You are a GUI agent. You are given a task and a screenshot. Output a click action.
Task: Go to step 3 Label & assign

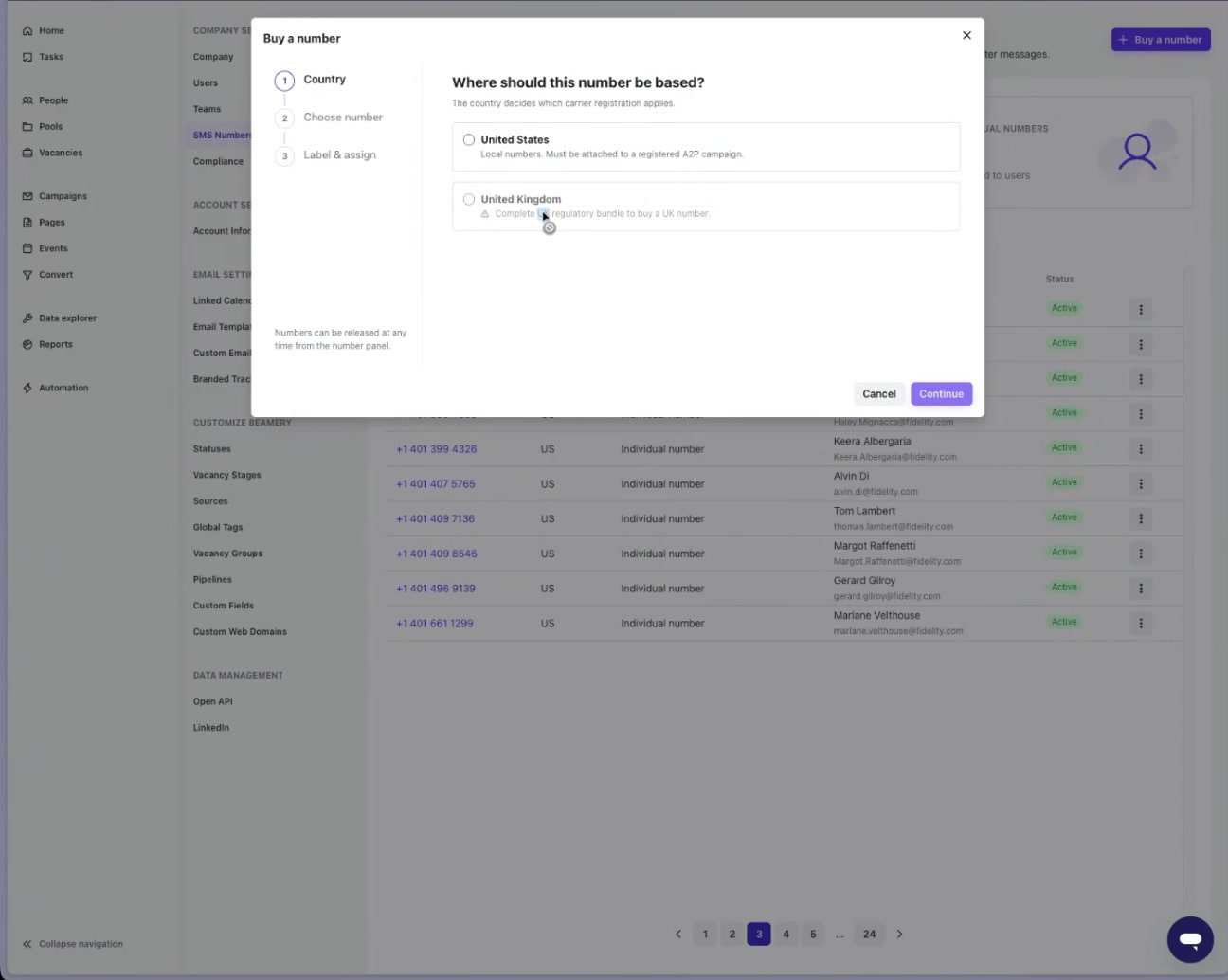click(x=325, y=155)
